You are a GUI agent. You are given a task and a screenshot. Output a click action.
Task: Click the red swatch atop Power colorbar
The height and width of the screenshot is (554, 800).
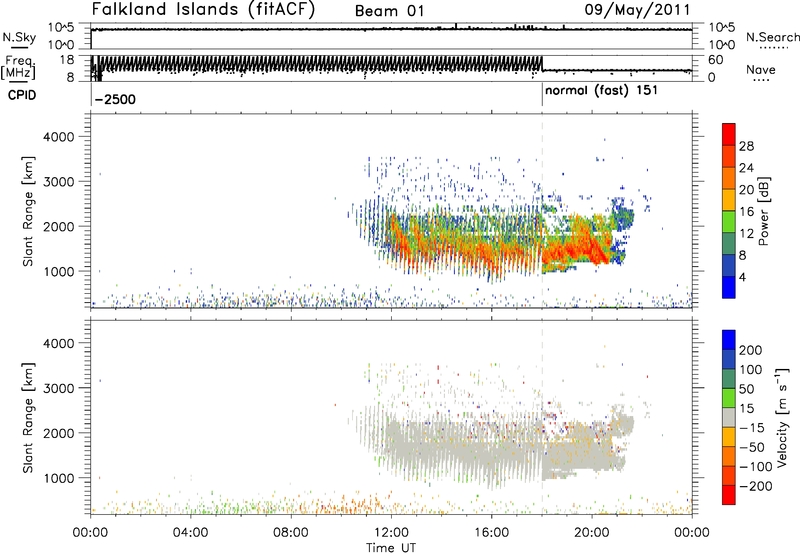(x=729, y=134)
